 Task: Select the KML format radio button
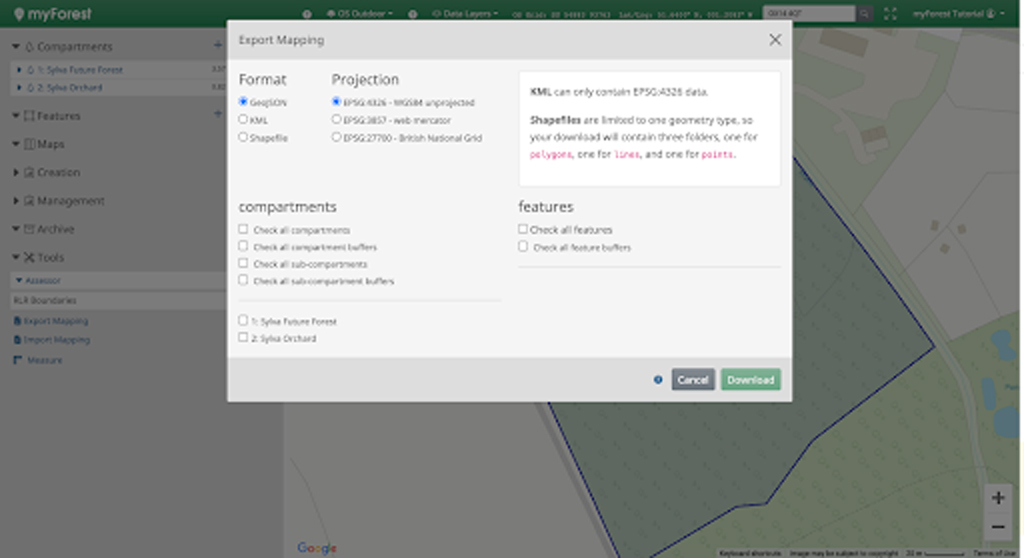243,119
